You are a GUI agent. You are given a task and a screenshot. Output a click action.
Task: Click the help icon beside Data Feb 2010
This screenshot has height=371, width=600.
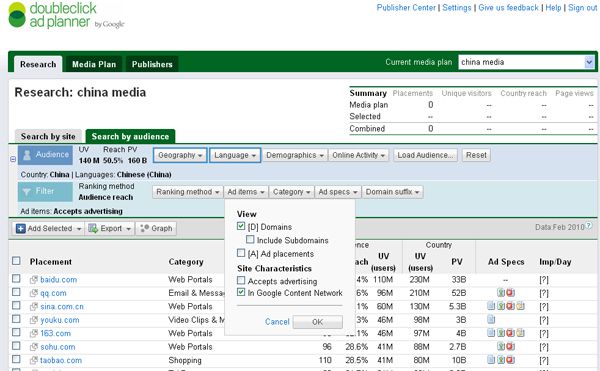point(589,226)
